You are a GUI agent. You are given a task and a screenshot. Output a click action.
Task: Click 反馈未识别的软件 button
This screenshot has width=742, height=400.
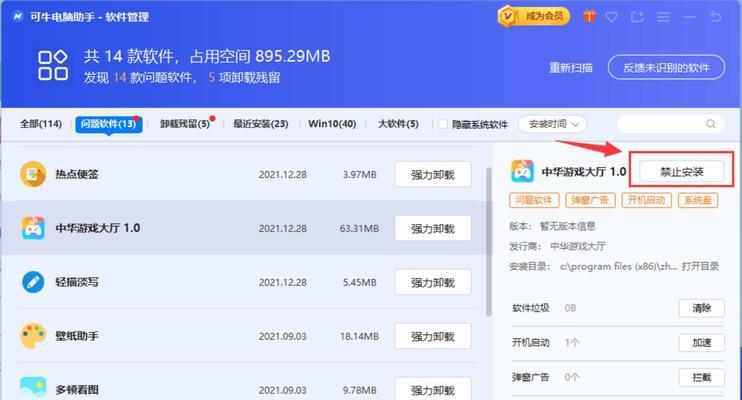pyautogui.click(x=666, y=68)
